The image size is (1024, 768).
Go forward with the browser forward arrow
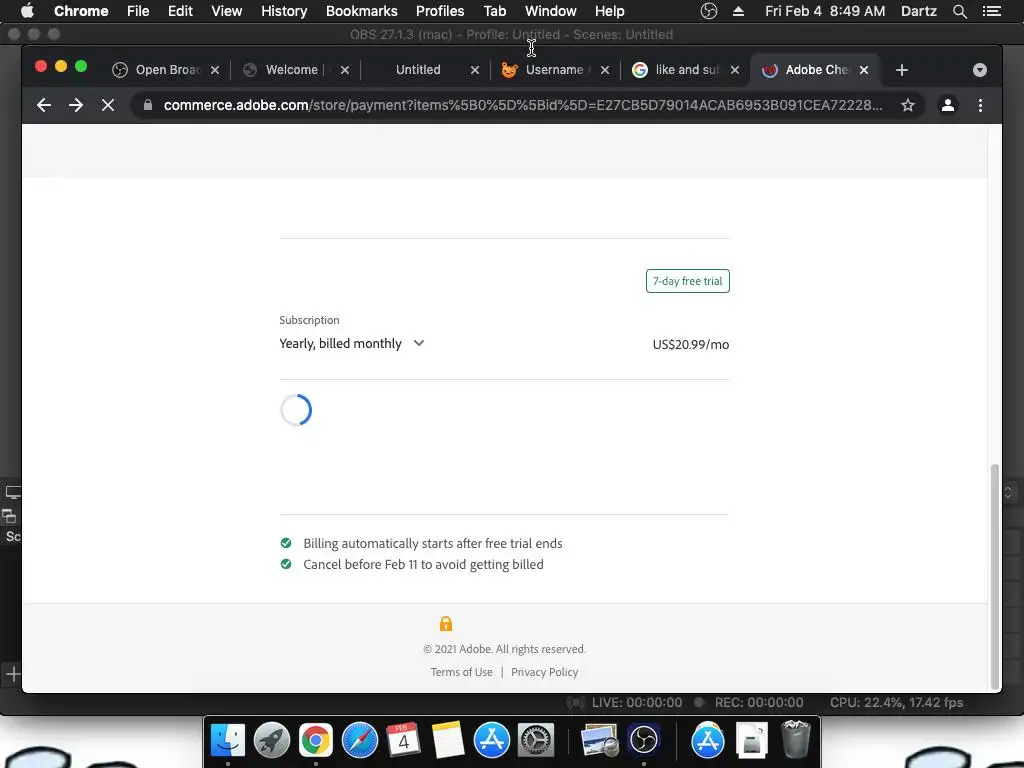pos(76,105)
